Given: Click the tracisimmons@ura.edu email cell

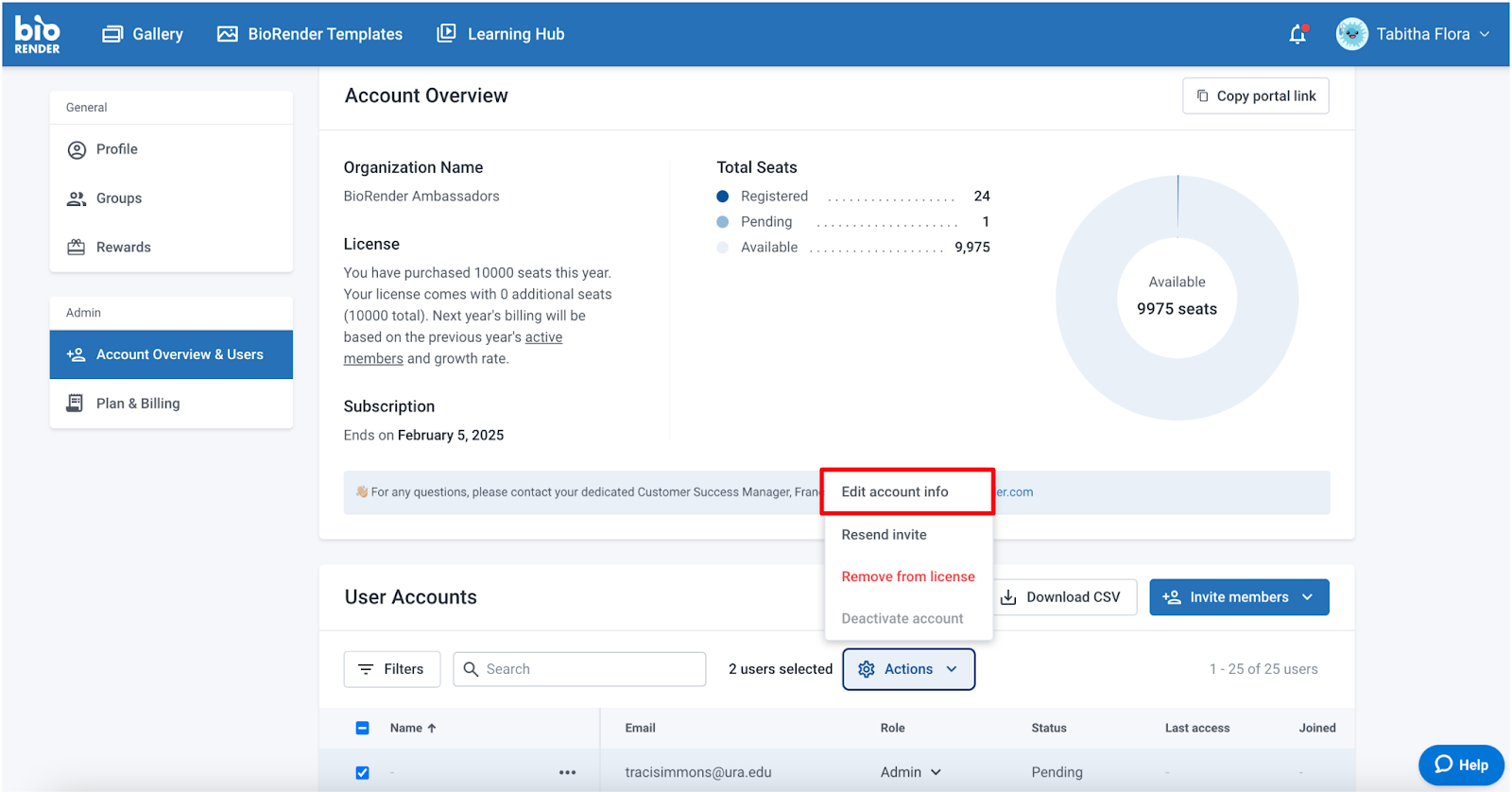Looking at the screenshot, I should point(698,772).
